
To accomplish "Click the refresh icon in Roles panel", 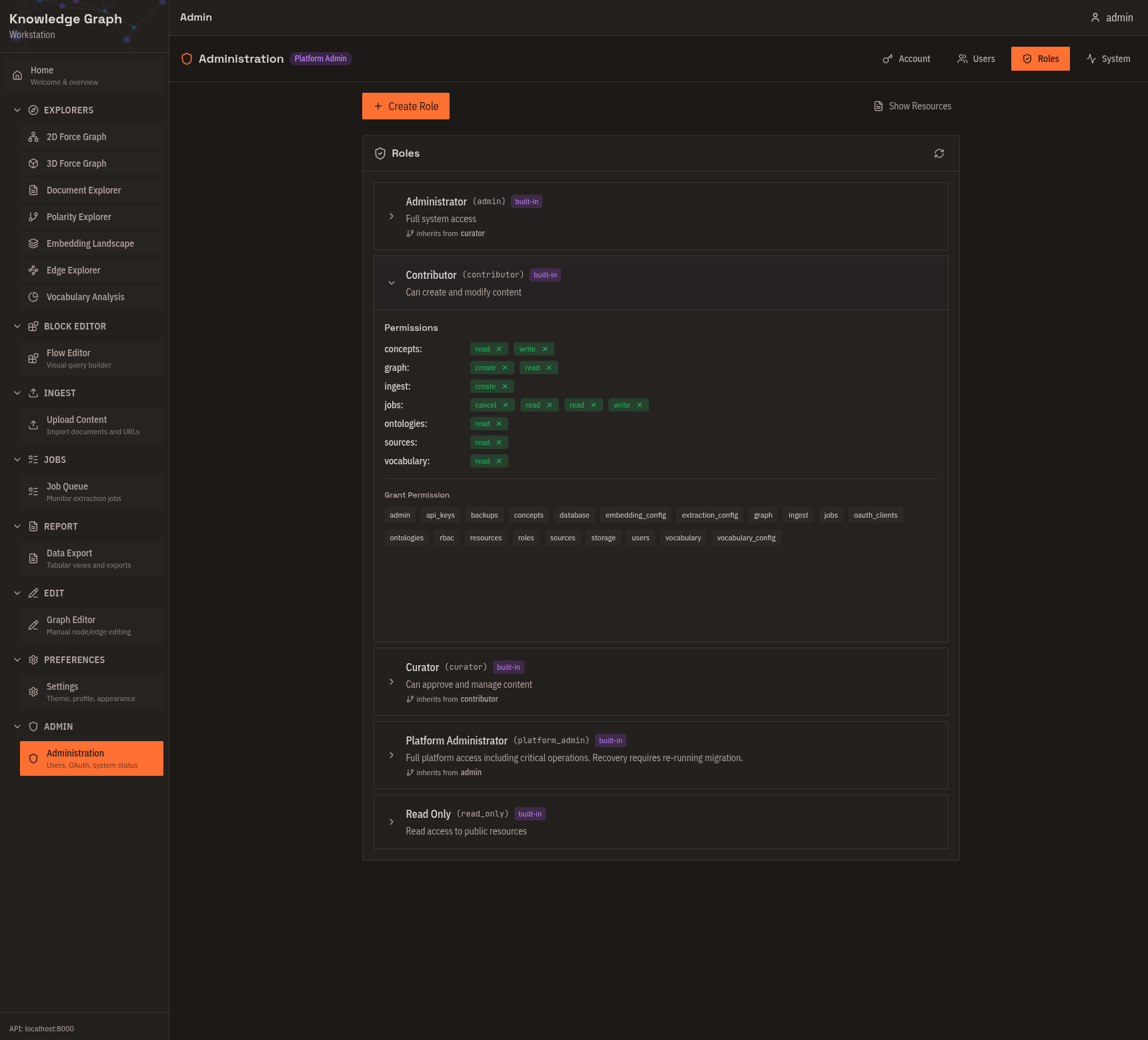I will (x=939, y=153).
